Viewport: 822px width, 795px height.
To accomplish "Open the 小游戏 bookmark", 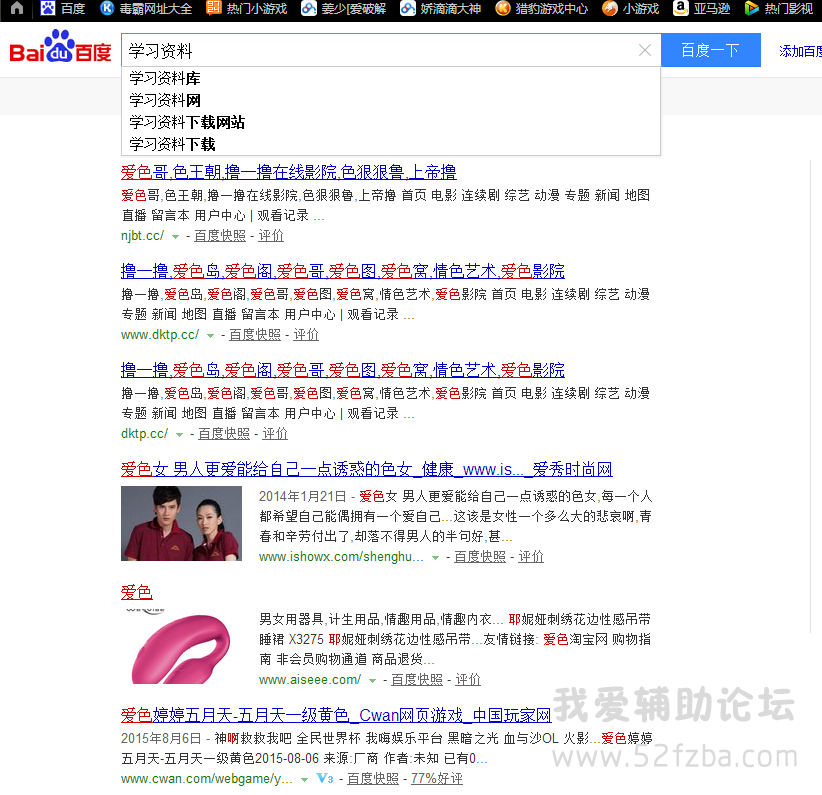I will tap(630, 8).
